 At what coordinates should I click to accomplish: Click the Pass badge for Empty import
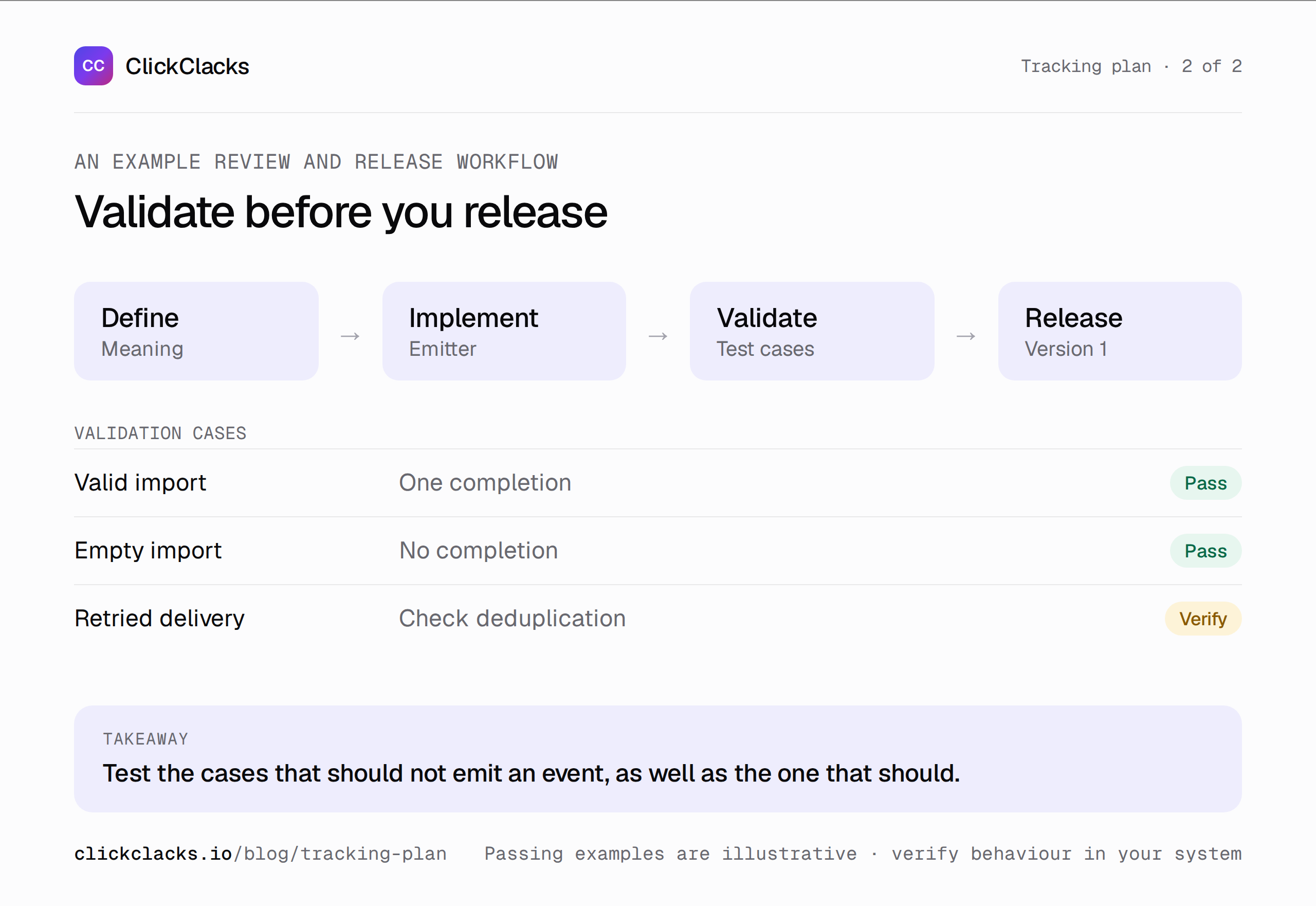point(1205,551)
